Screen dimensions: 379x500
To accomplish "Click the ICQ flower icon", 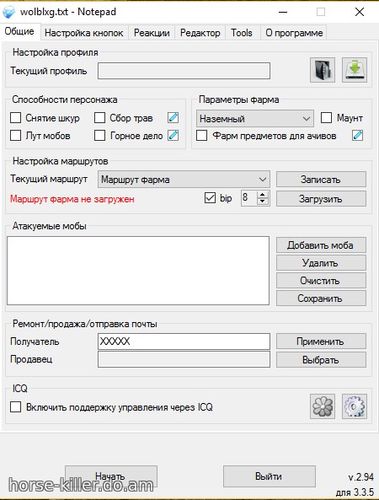I will pos(322,406).
